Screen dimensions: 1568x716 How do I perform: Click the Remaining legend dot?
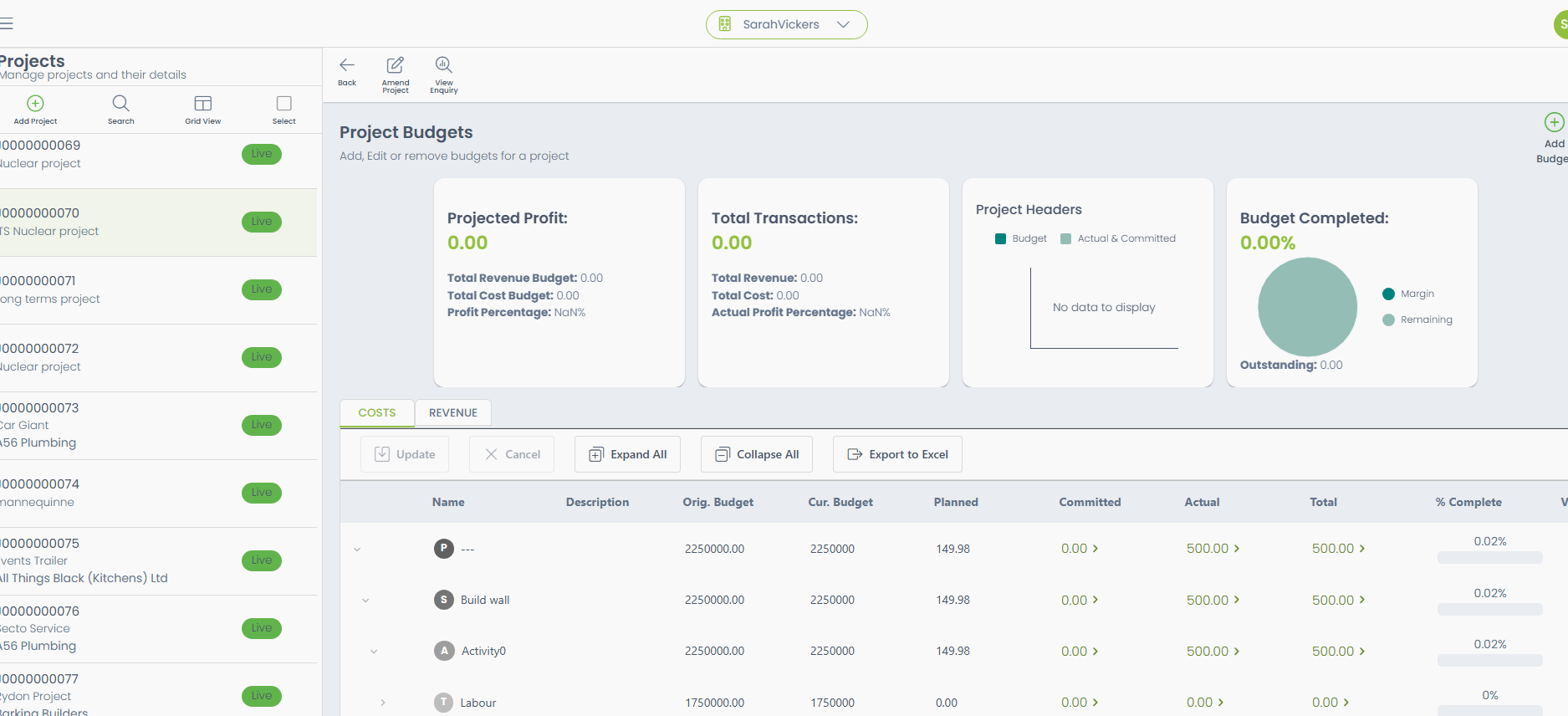pos(1388,320)
